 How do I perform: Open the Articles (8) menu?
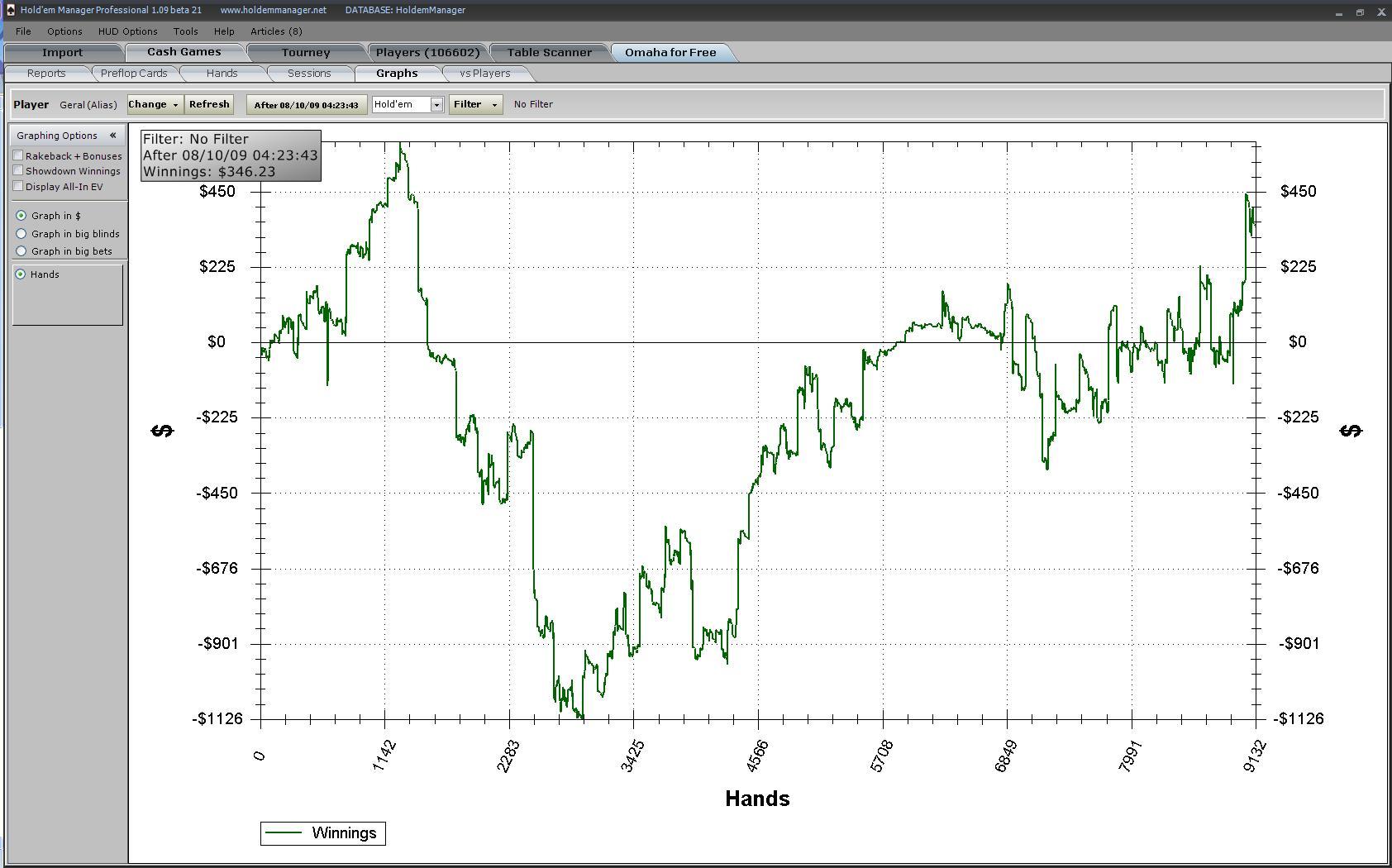tap(276, 31)
